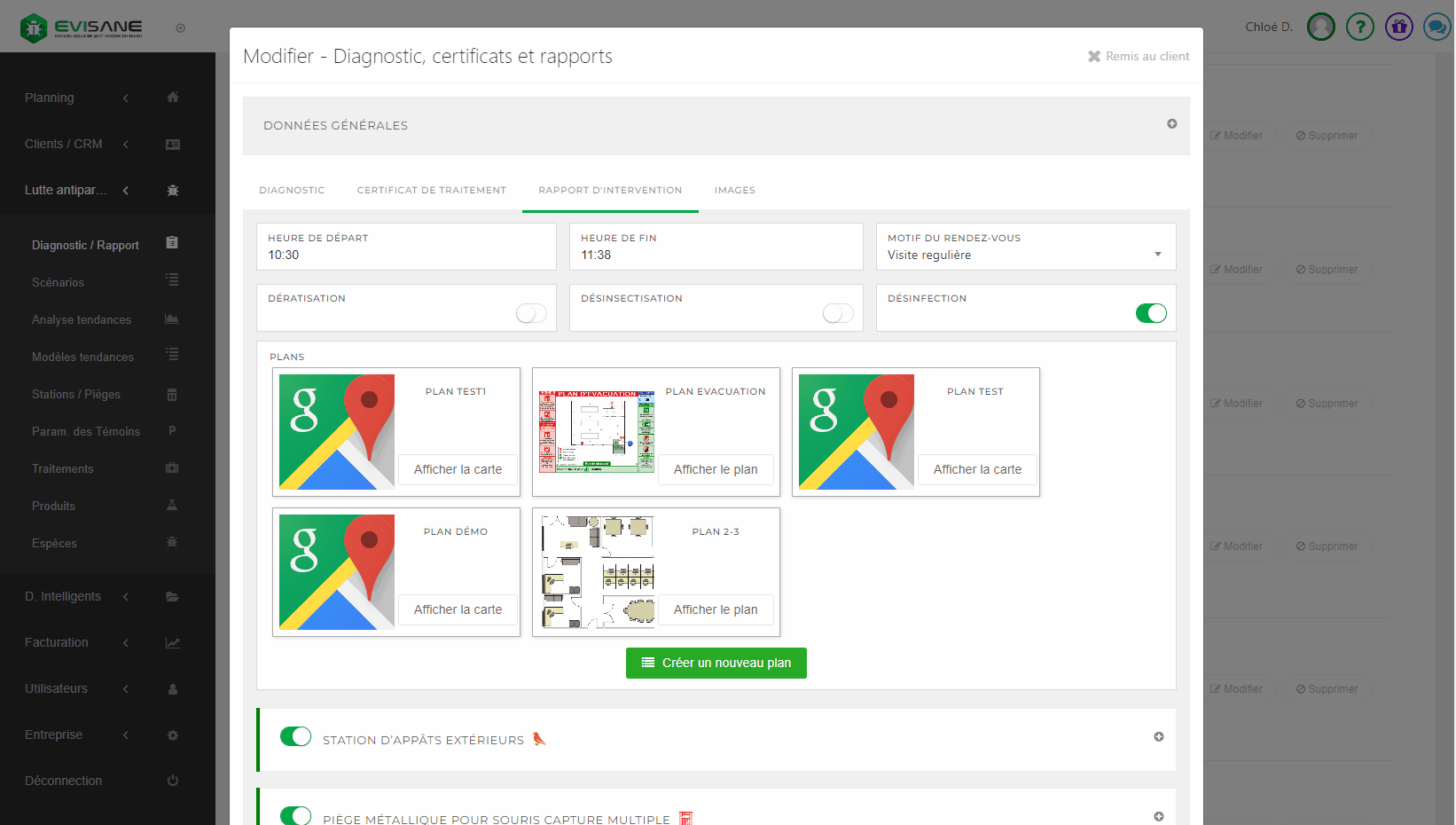Disable the Désinfection toggle
The height and width of the screenshot is (825, 1456).
click(x=1151, y=313)
